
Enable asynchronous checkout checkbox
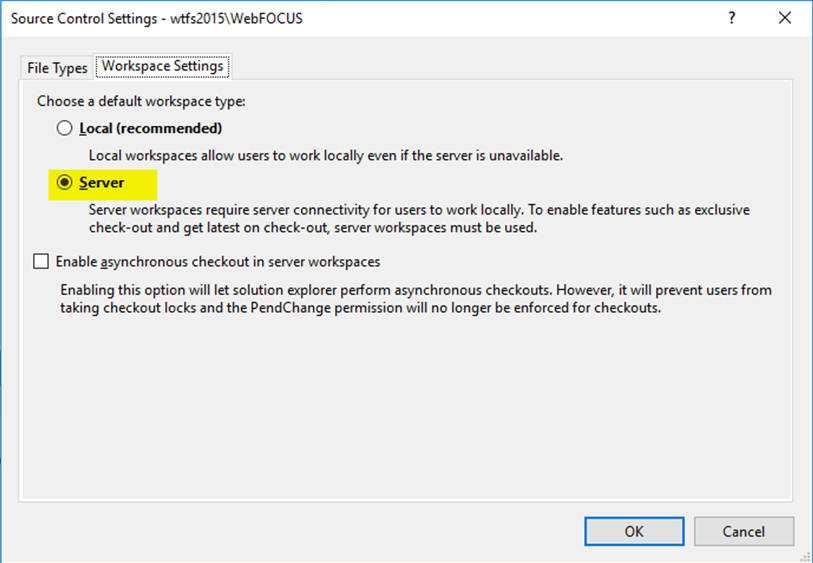pos(41,262)
